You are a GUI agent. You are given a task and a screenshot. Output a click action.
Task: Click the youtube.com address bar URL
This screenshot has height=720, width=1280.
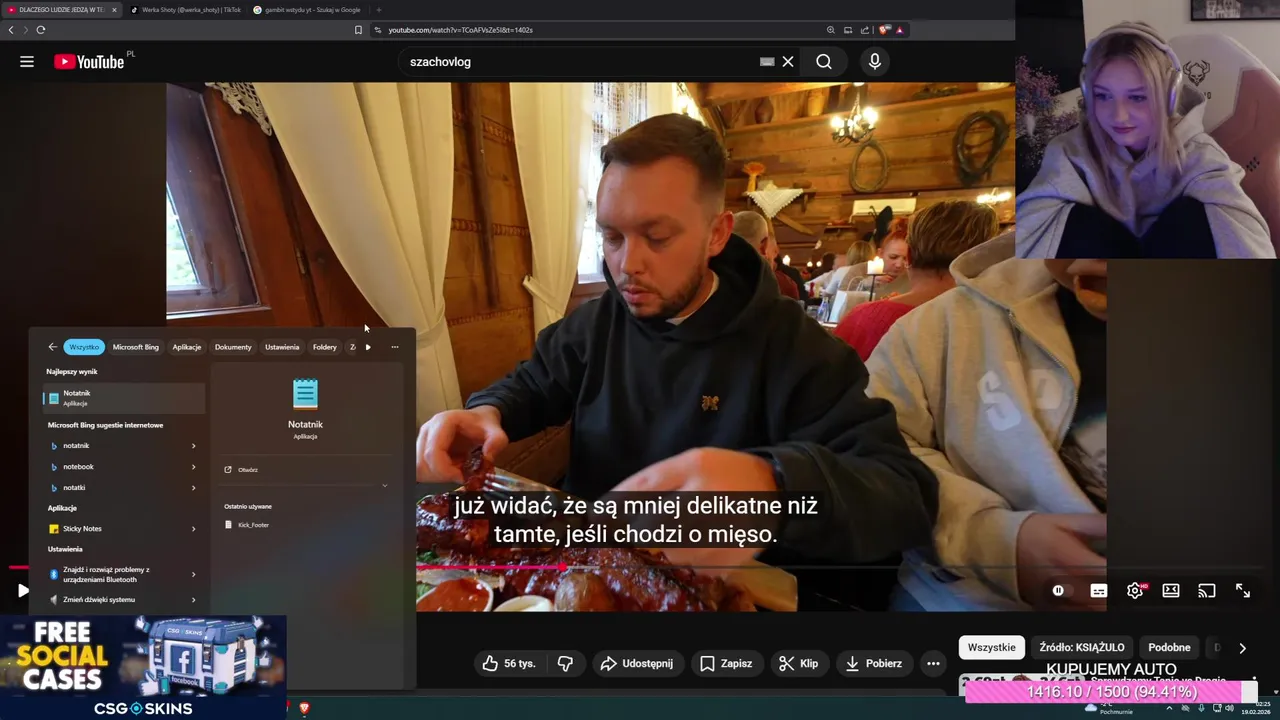tap(460, 30)
